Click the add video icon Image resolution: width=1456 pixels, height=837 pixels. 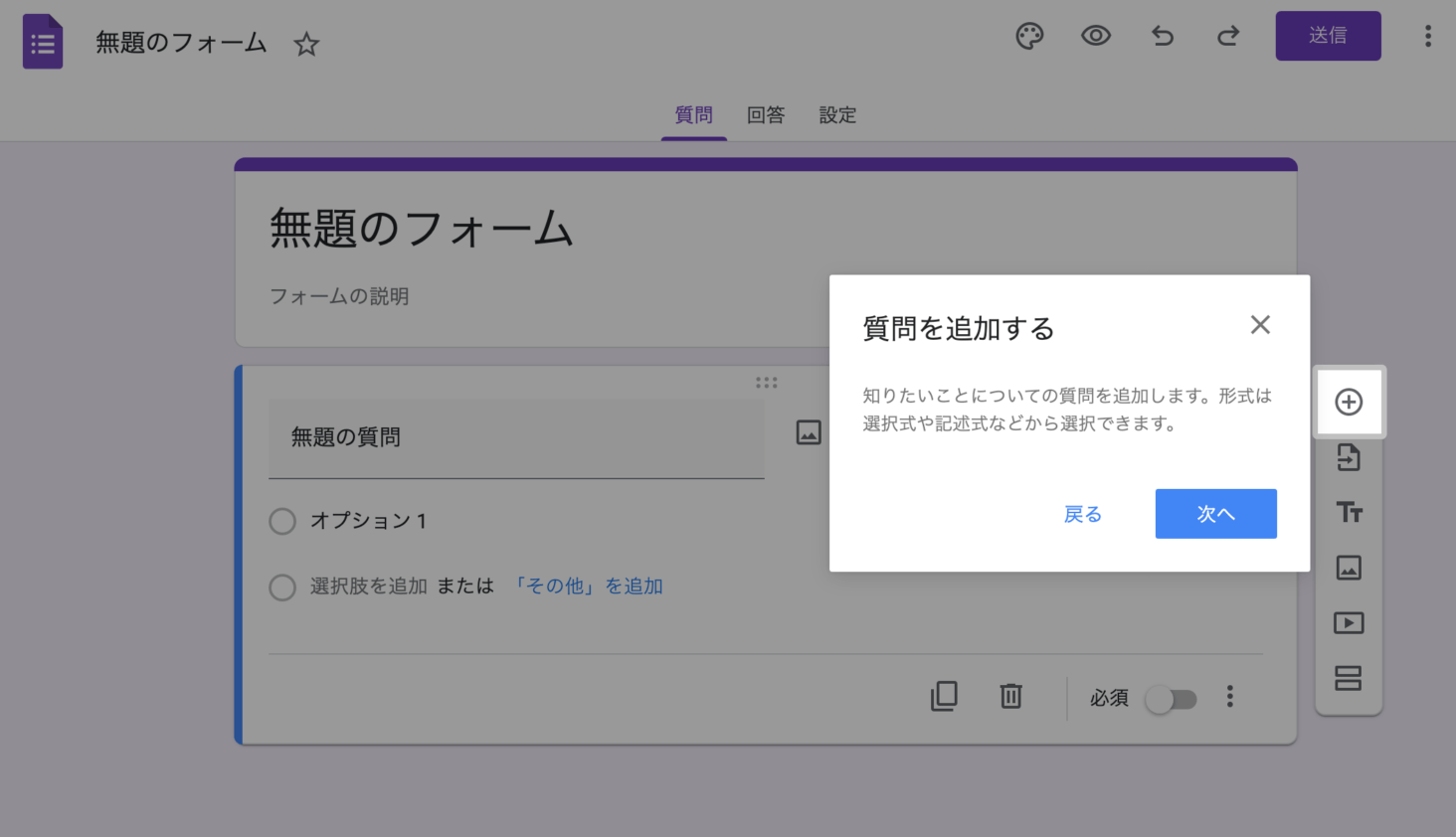click(x=1349, y=623)
